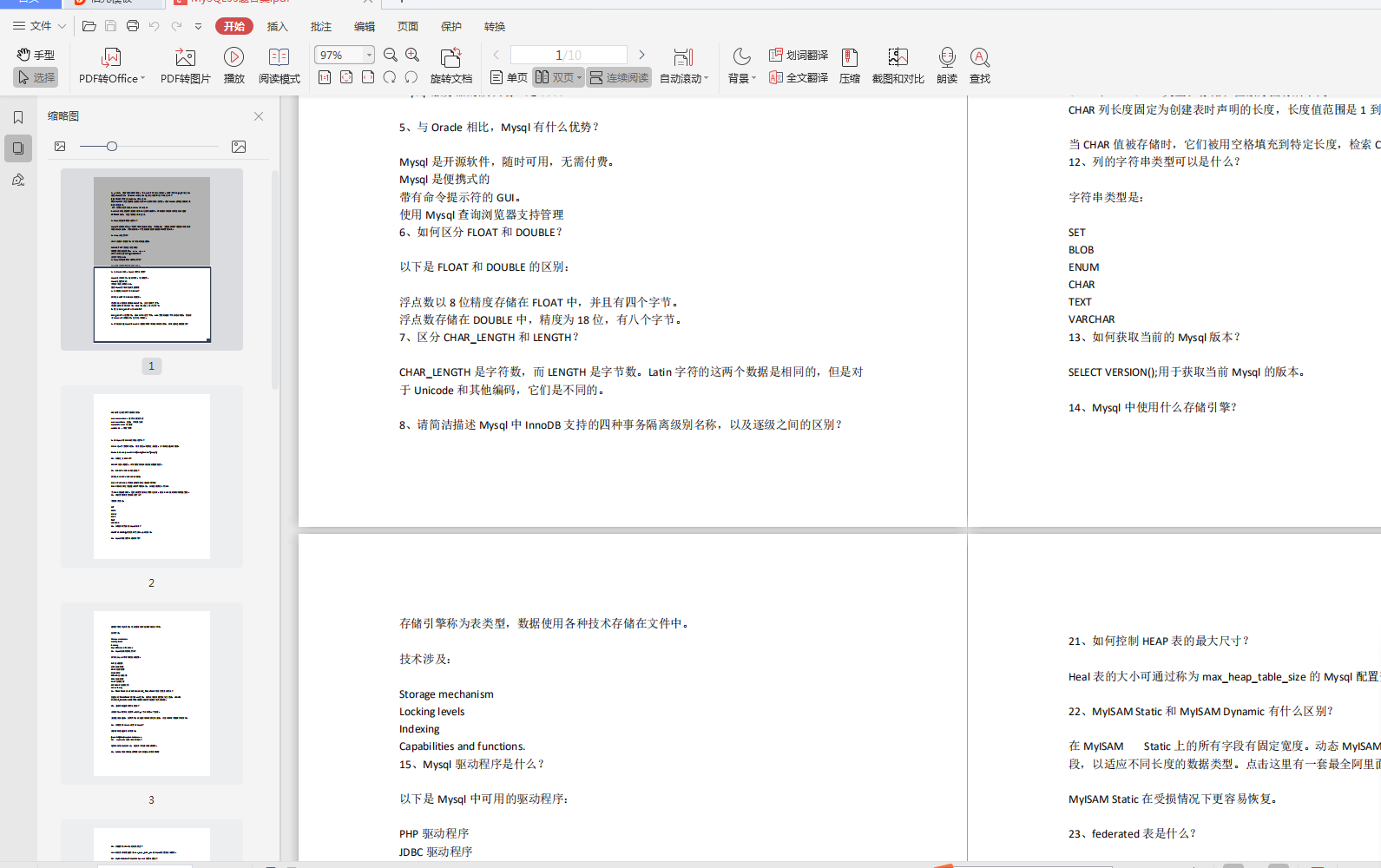Click the 全文翻译 full translation button
This screenshot has width=1381, height=868.
coord(799,77)
